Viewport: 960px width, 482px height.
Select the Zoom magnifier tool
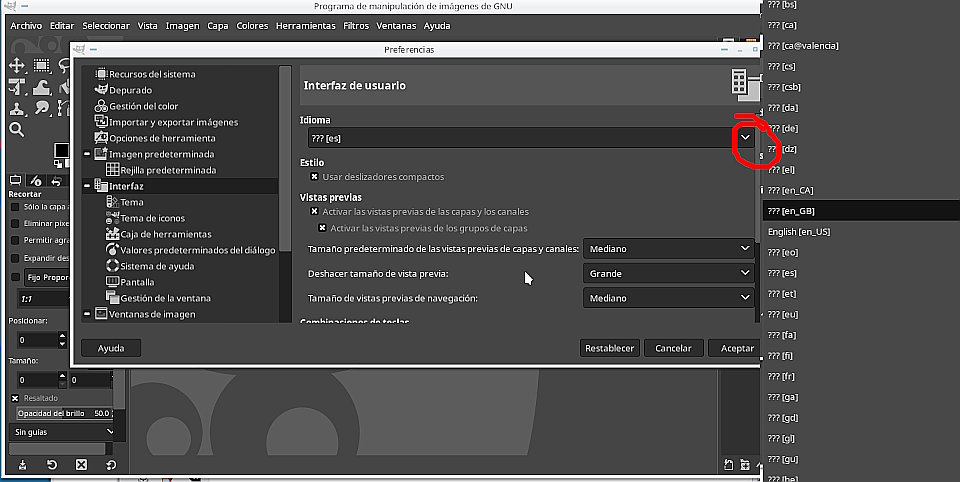tap(17, 129)
